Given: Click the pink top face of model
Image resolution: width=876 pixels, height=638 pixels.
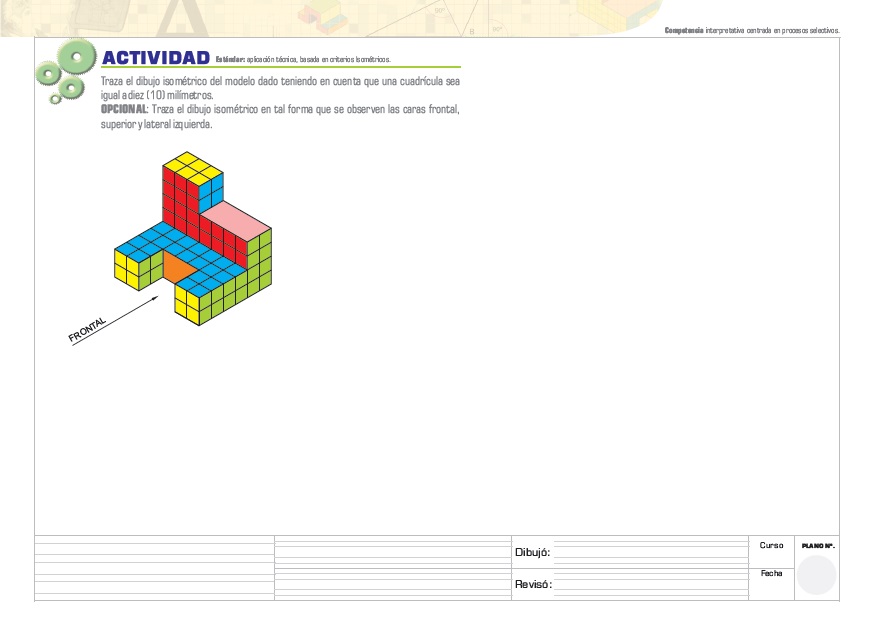Looking at the screenshot, I should coord(235,217).
